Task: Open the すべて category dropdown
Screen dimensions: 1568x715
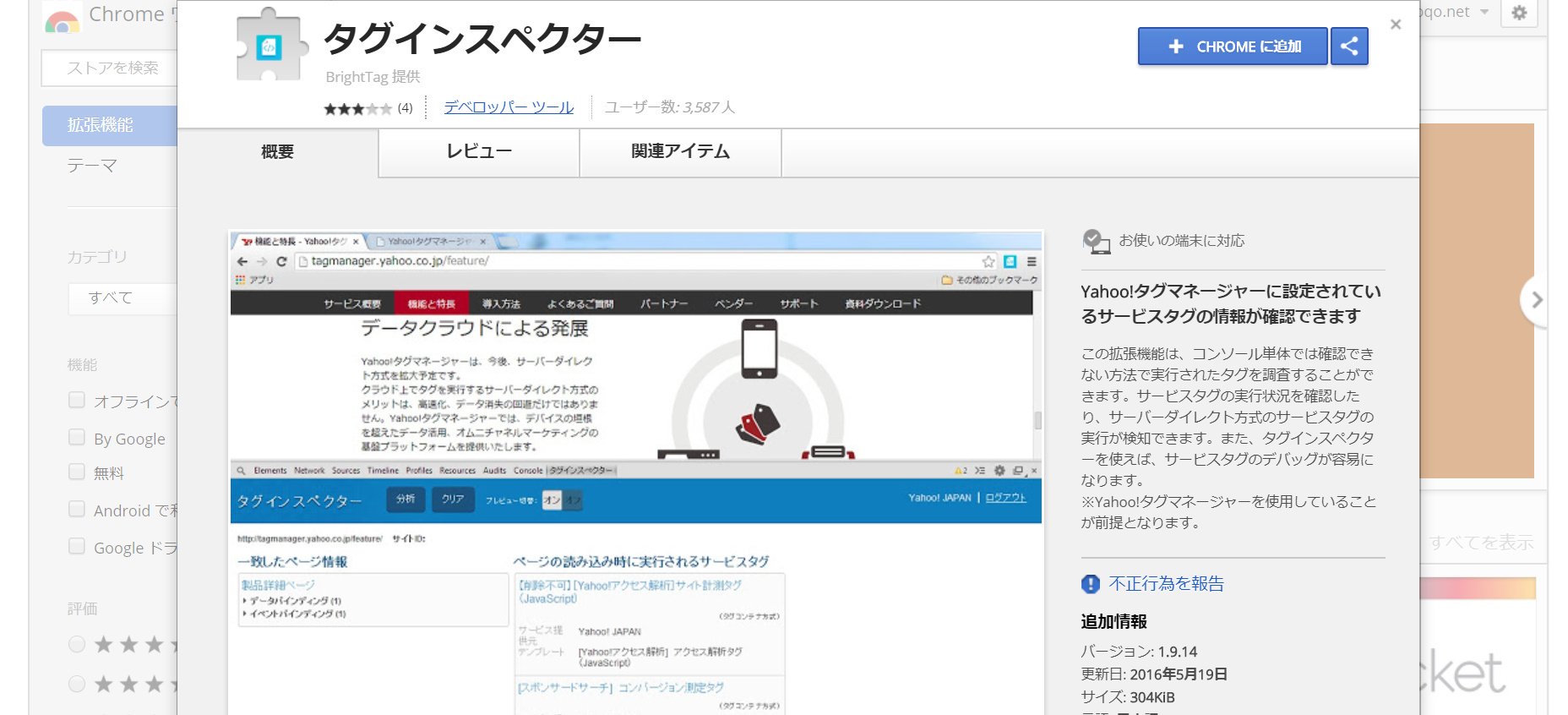Action: pyautogui.click(x=122, y=298)
